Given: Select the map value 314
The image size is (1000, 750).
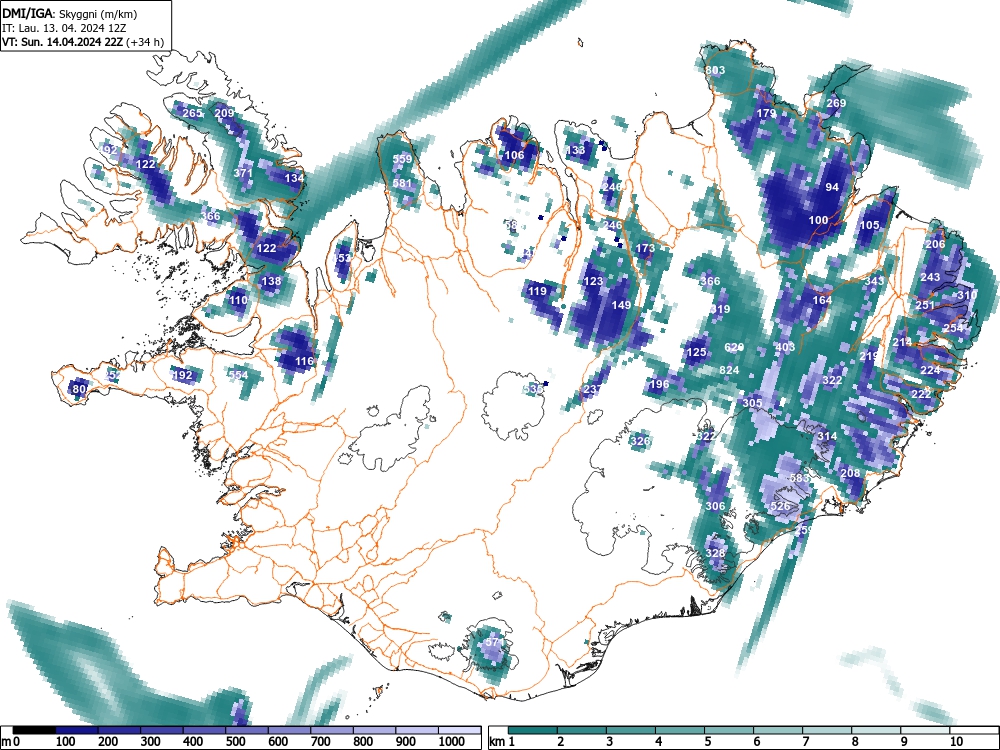Looking at the screenshot, I should tap(827, 436).
